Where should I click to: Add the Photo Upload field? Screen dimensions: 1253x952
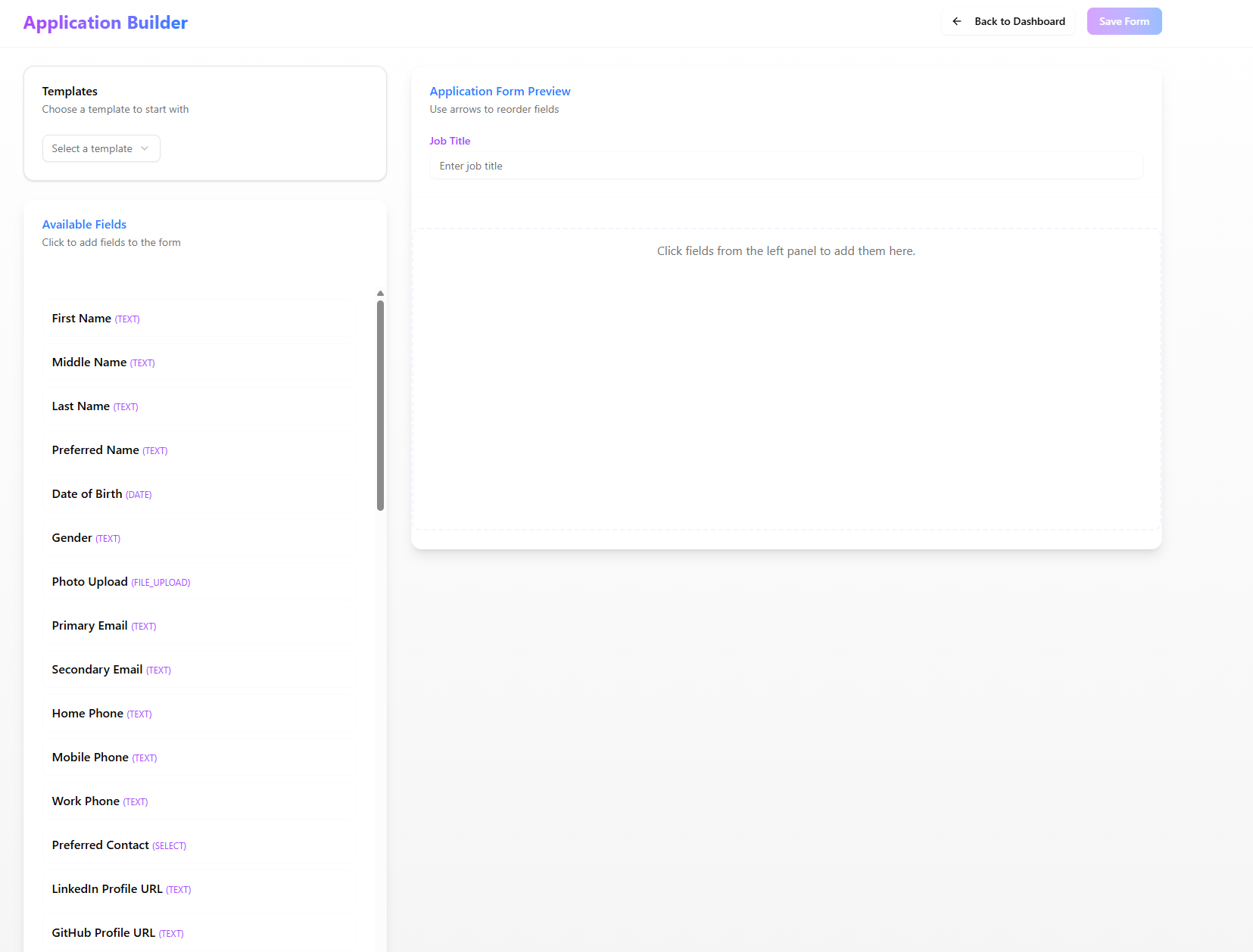tap(200, 582)
